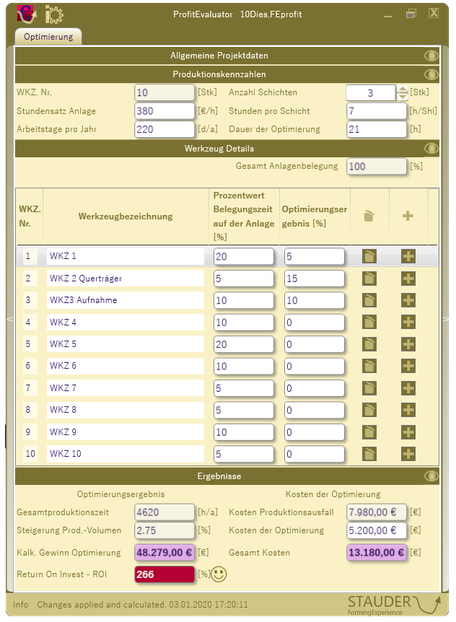
Task: Click the Stundensatz Anlage input field
Action: tap(165, 111)
